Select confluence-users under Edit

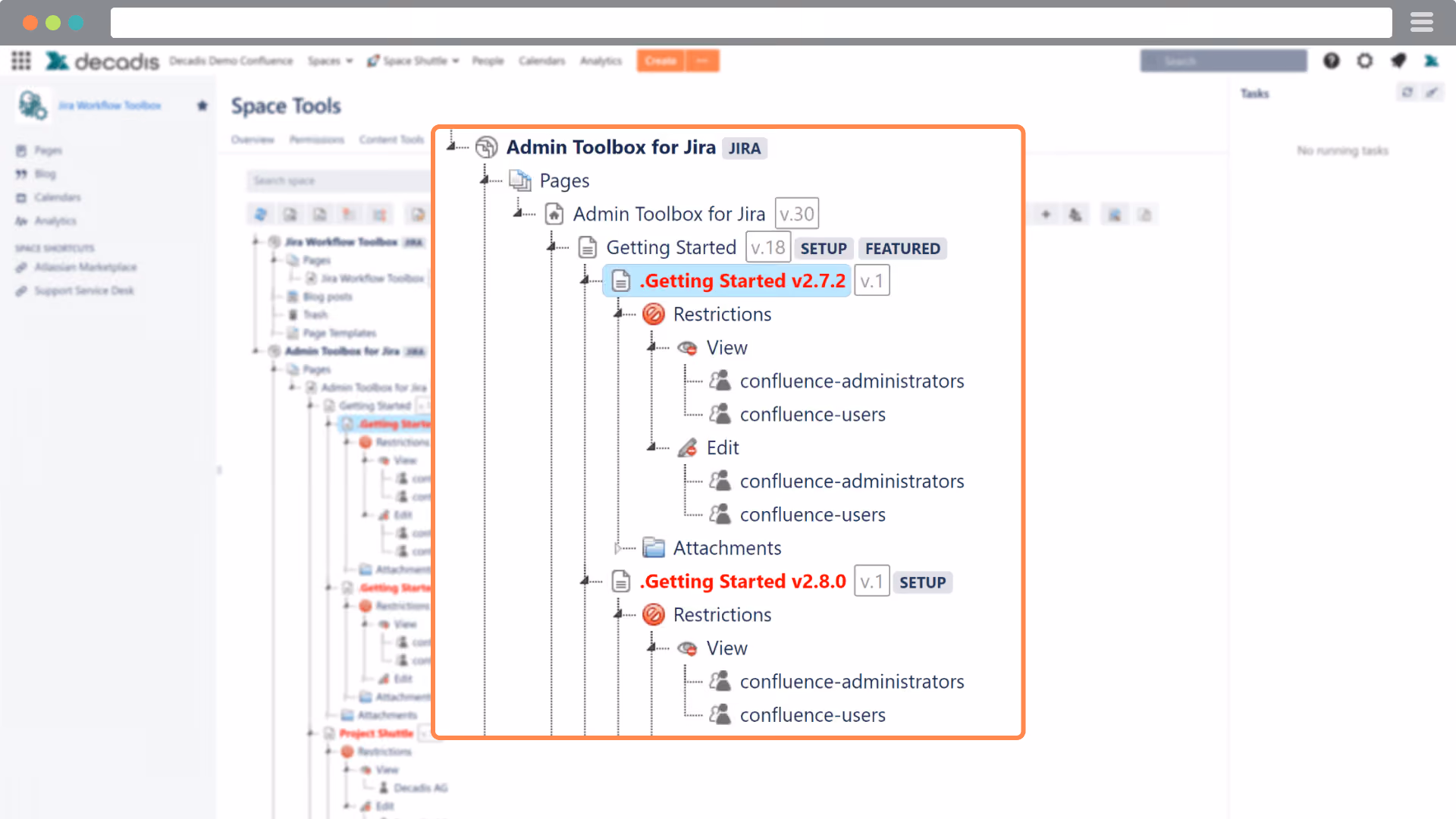[813, 515]
